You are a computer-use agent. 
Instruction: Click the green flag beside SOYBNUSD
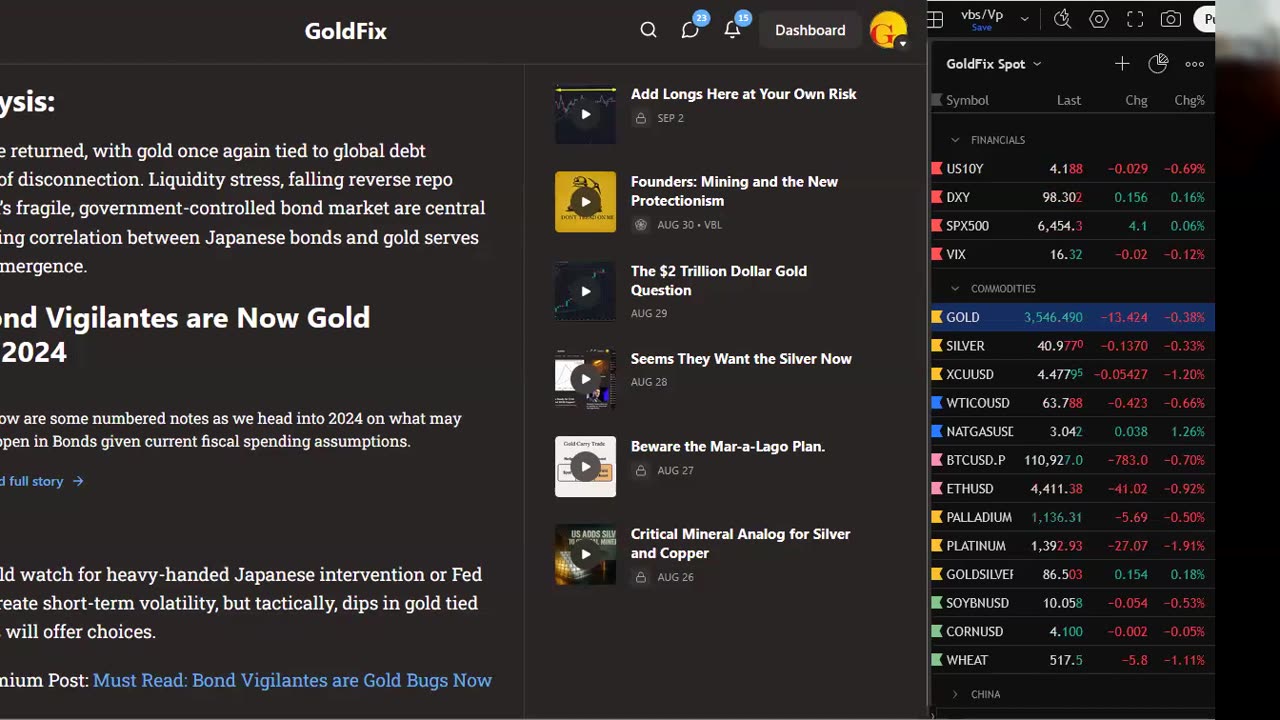coord(937,603)
